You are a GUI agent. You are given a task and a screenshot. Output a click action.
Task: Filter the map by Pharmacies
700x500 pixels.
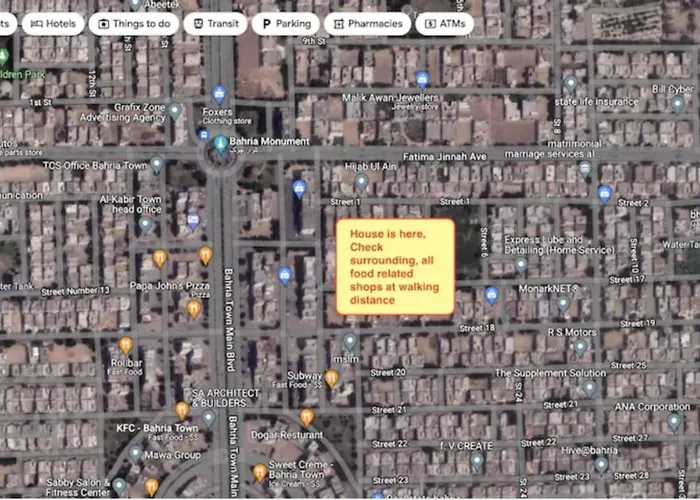click(367, 23)
